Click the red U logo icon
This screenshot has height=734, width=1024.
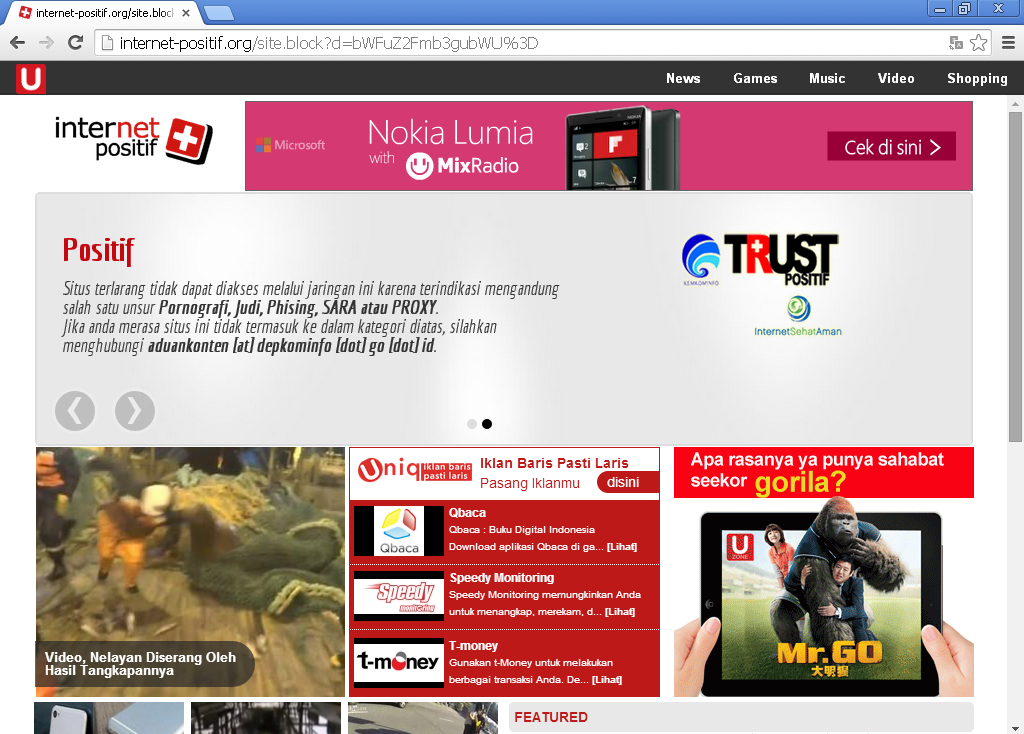click(31, 78)
